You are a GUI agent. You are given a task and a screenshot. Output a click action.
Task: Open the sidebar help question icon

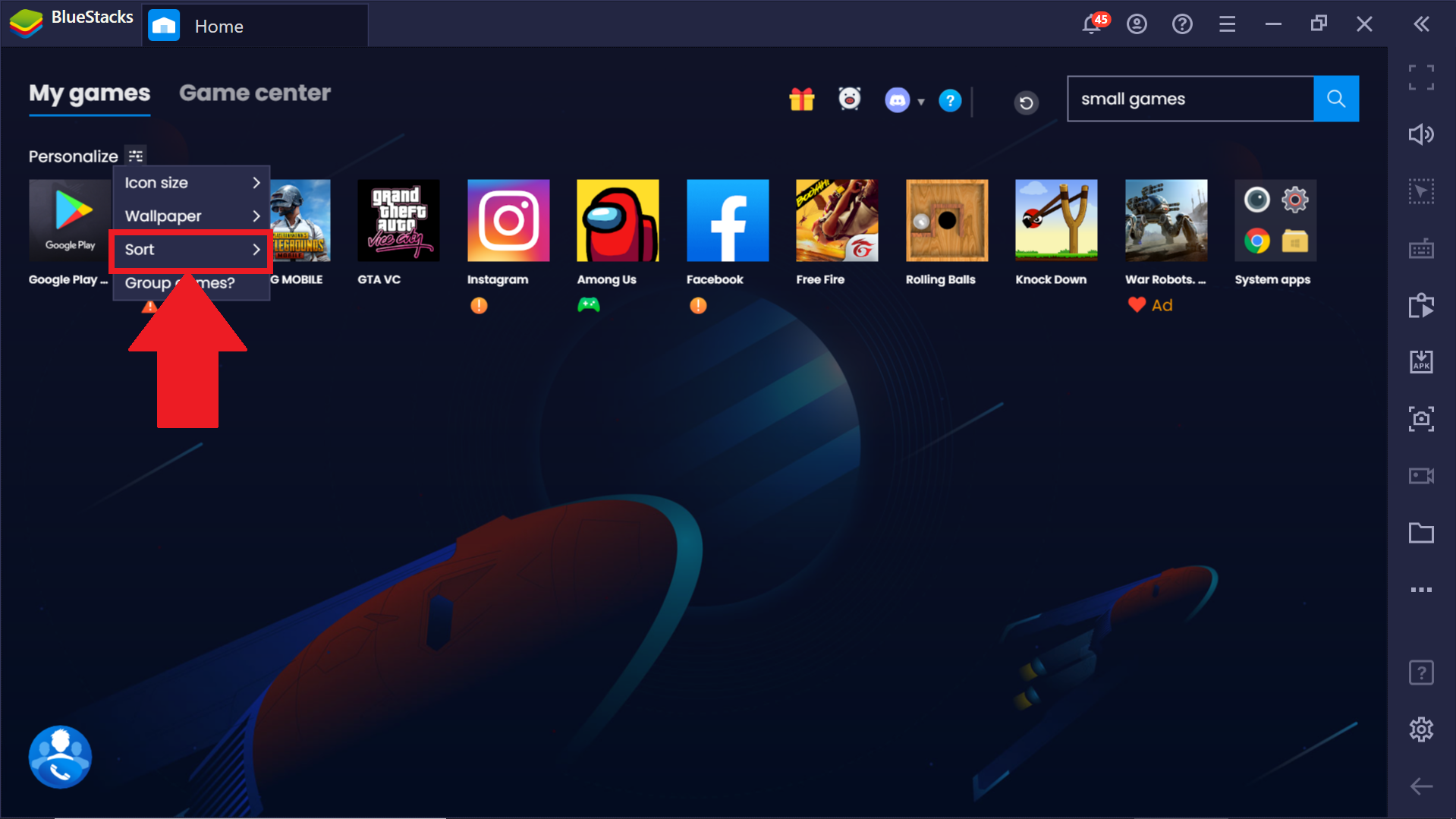1421,673
